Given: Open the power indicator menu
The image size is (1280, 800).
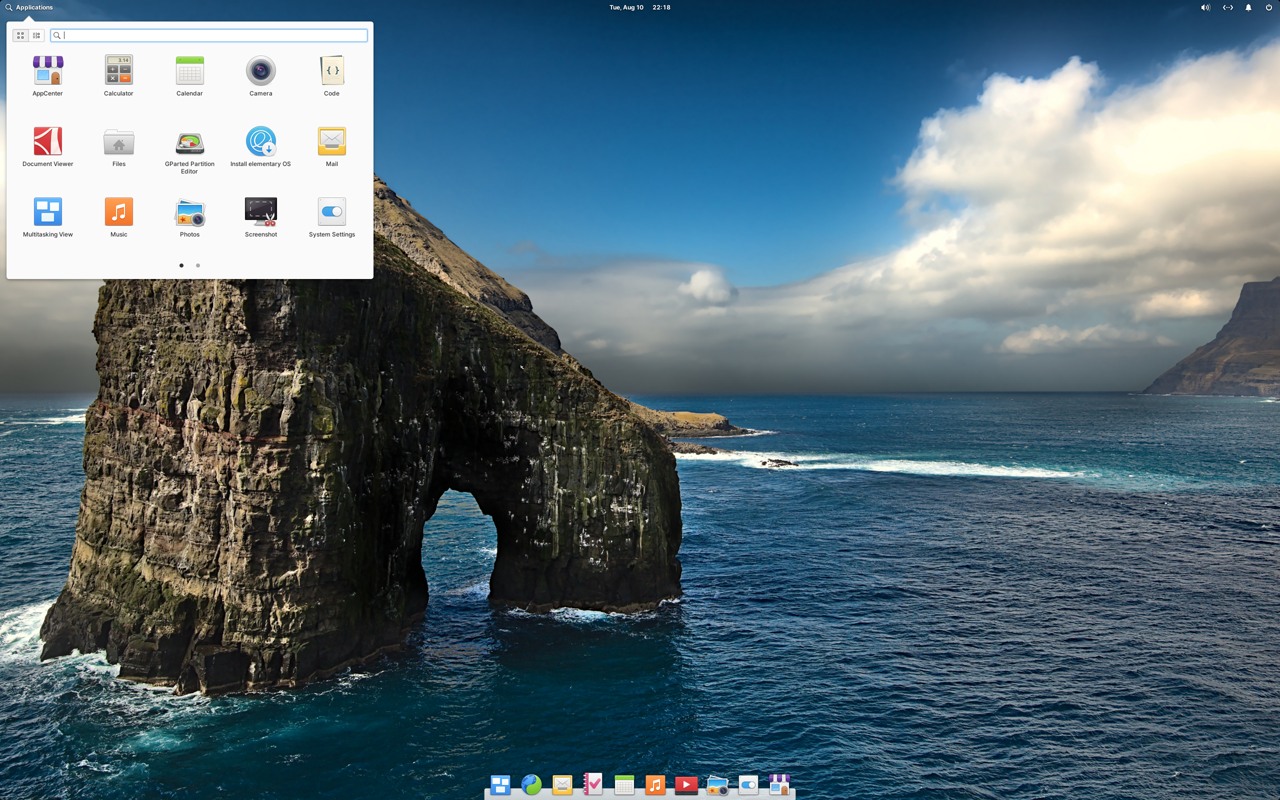Looking at the screenshot, I should pyautogui.click(x=1268, y=7).
